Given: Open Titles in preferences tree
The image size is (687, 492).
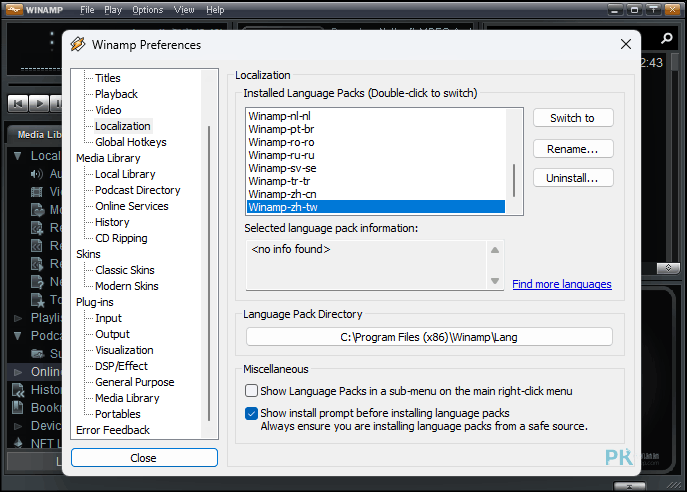Looking at the screenshot, I should 108,78.
